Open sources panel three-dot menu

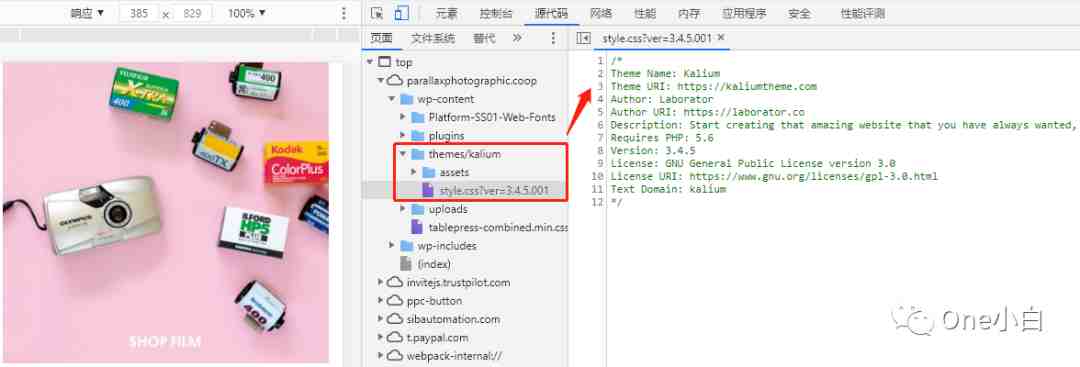point(552,39)
